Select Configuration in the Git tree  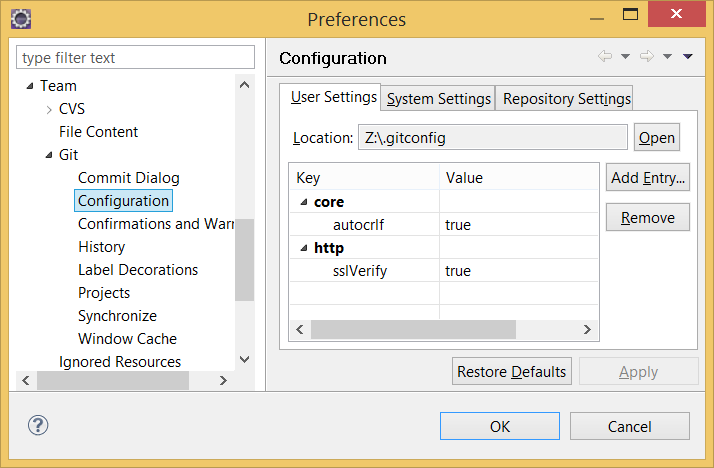tap(123, 201)
